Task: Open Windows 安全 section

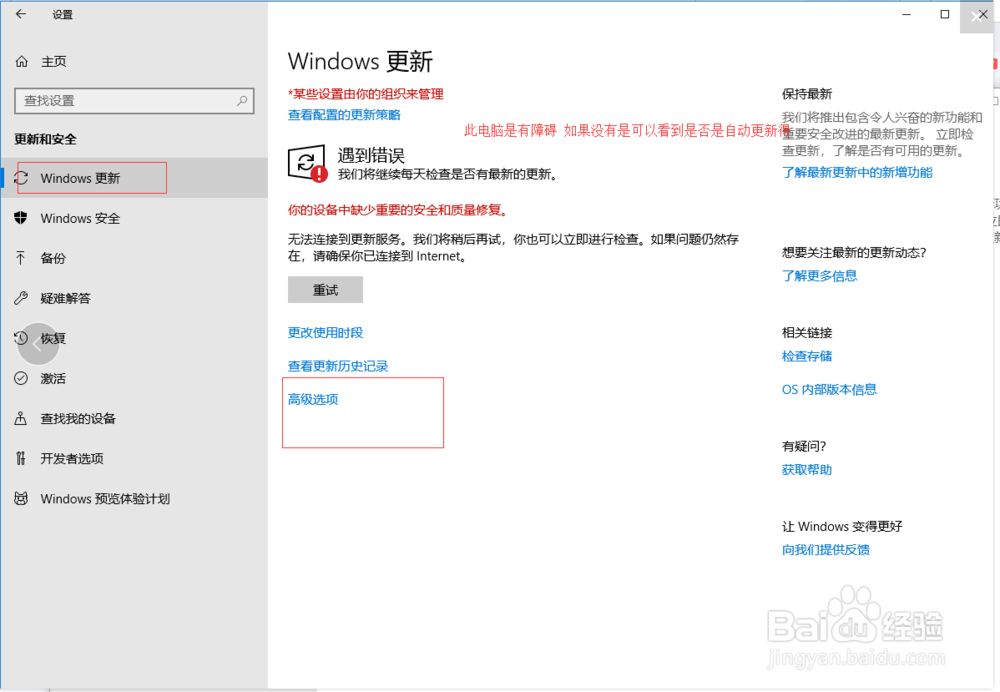Action: pyautogui.click(x=134, y=218)
